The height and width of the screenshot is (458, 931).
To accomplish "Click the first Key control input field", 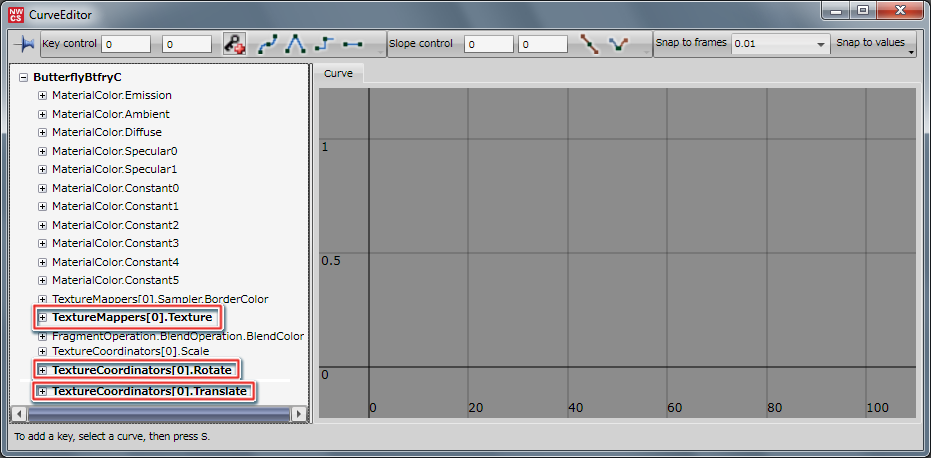I will click(x=125, y=44).
